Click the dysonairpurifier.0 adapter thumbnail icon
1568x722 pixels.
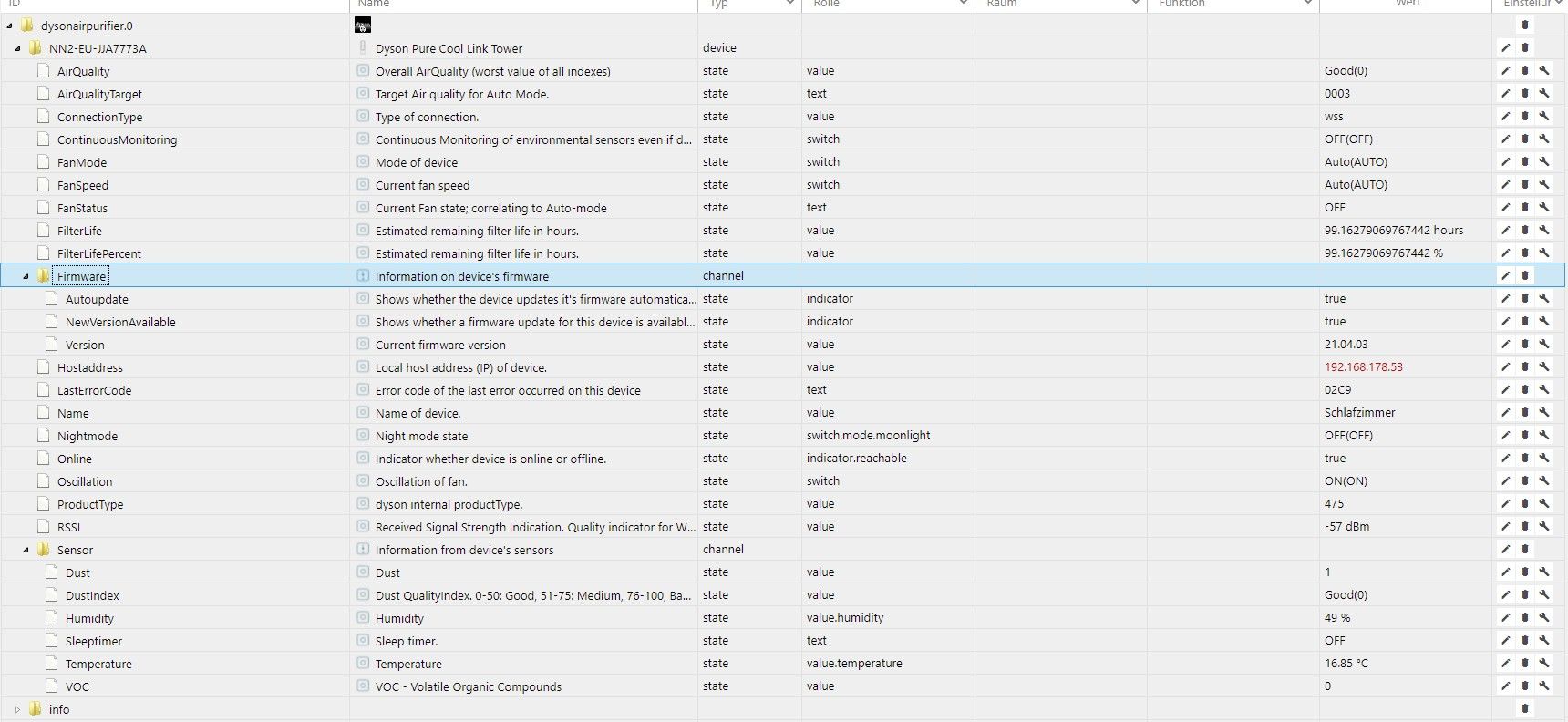[x=363, y=26]
